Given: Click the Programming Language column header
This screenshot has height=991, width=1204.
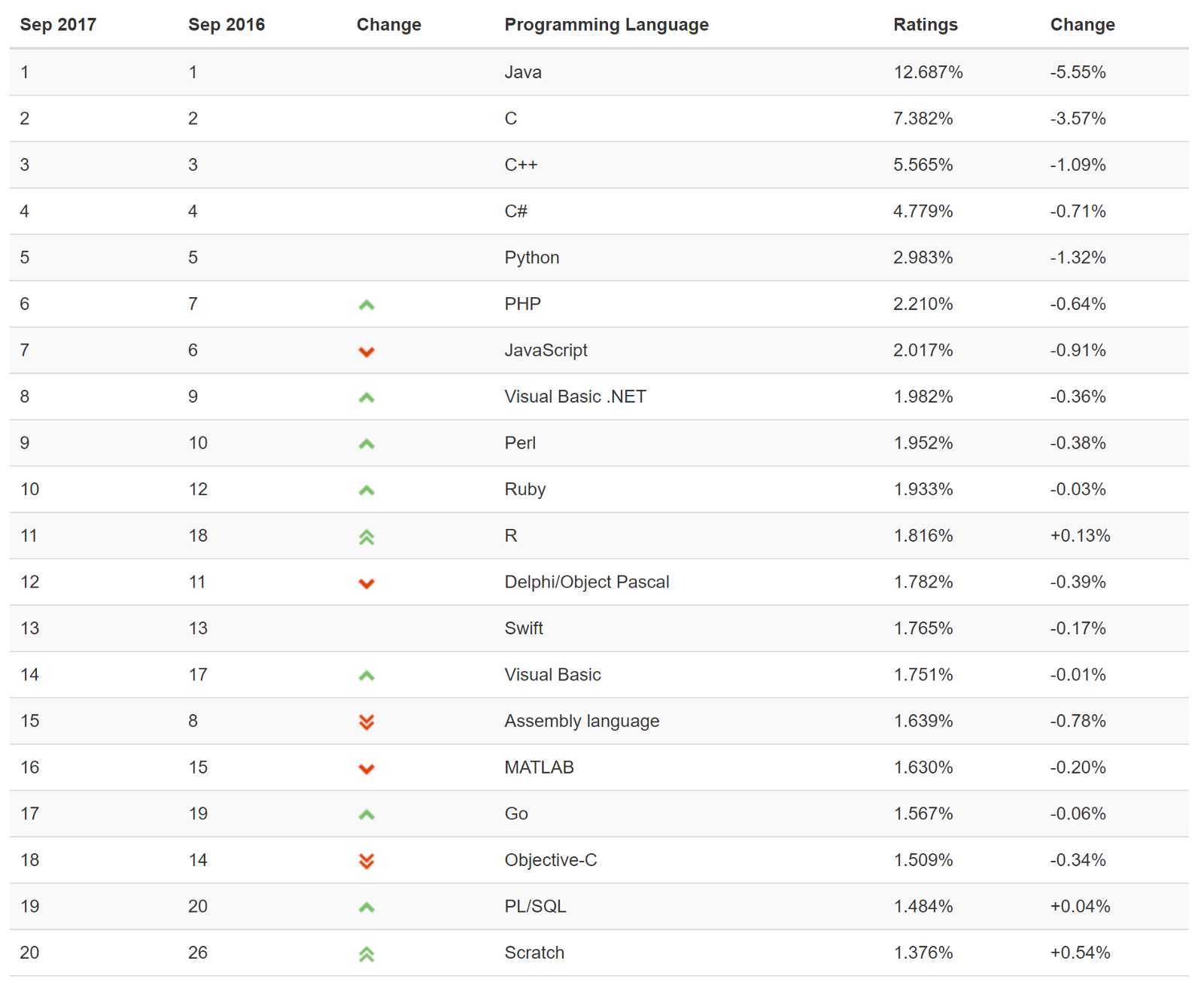Looking at the screenshot, I should point(606,25).
